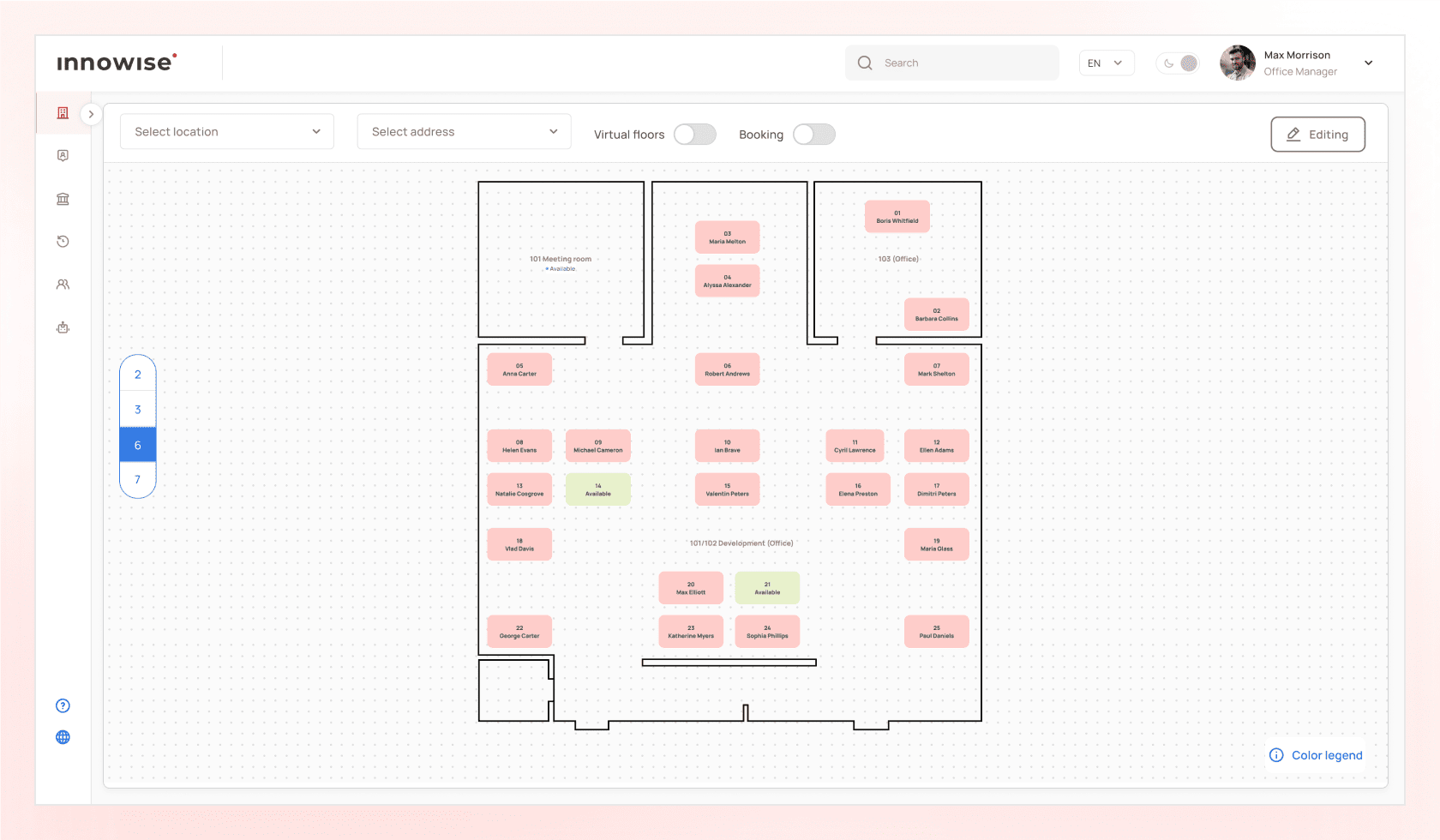Click the profile badge sidebar icon
Viewport: 1440px width, 840px height.
coord(63,155)
